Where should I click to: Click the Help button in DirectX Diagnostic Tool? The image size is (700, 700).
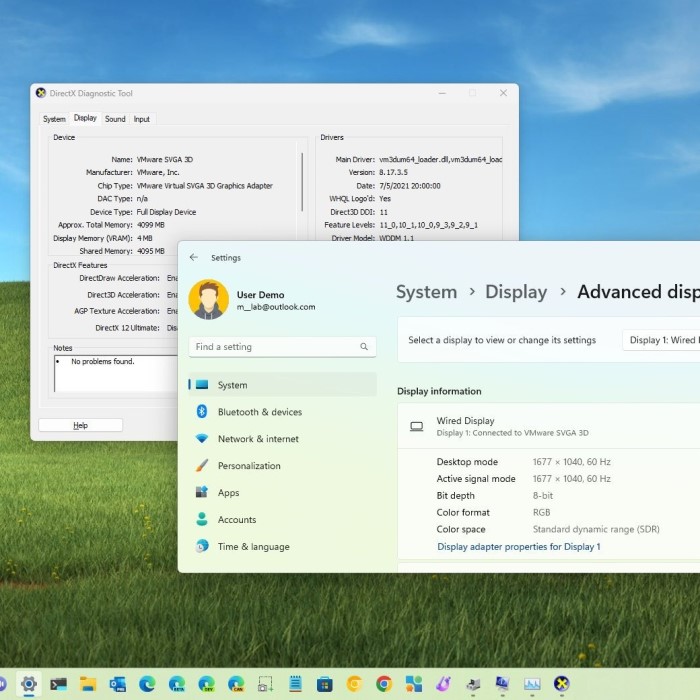pyautogui.click(x=80, y=425)
